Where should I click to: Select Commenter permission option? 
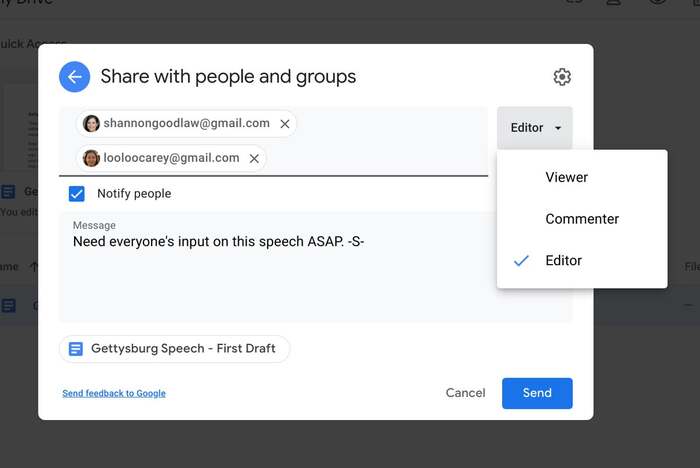pyautogui.click(x=581, y=219)
